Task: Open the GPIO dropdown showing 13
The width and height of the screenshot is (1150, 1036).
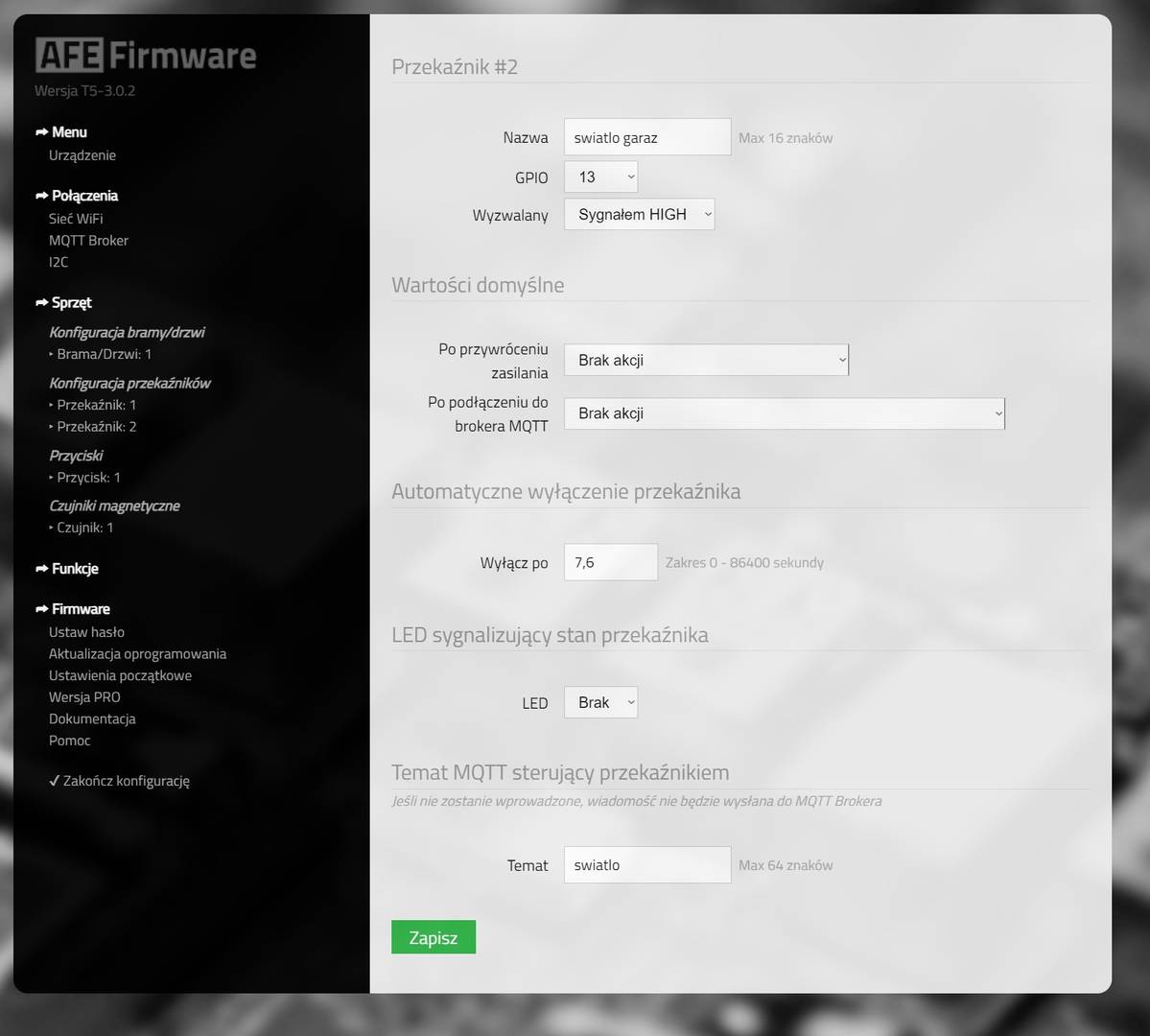Action: [x=600, y=177]
